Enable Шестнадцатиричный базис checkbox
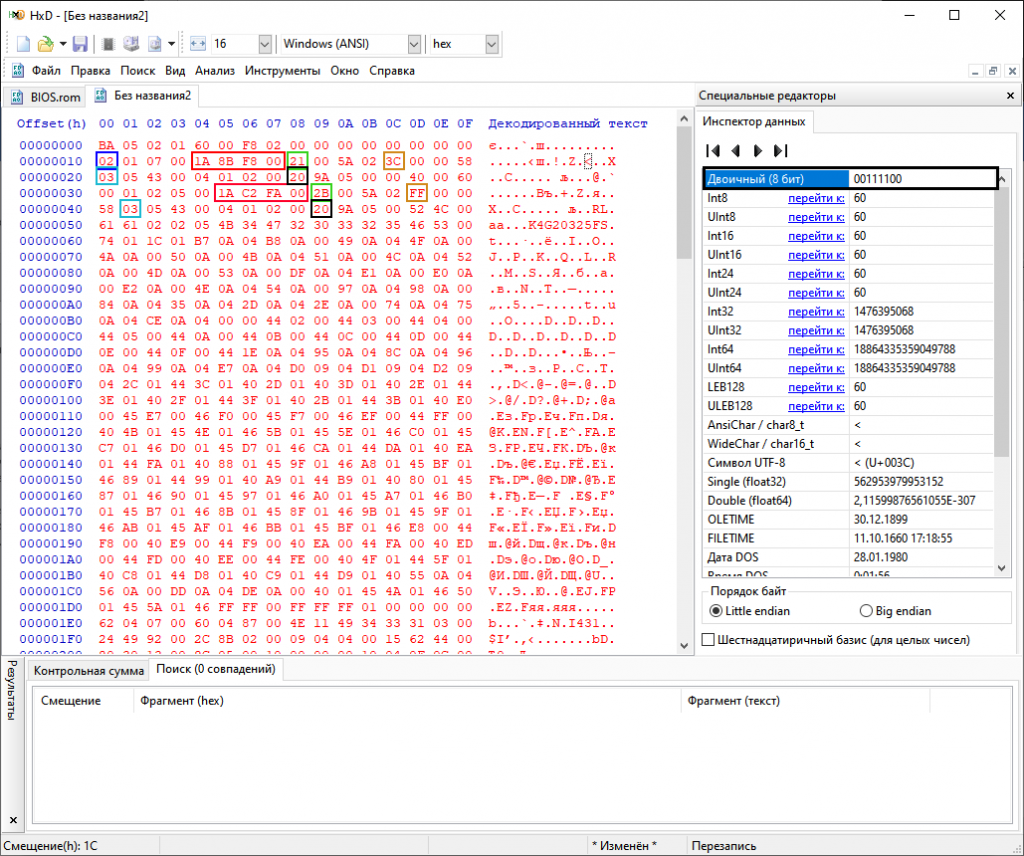The width and height of the screenshot is (1024, 856). tap(709, 640)
